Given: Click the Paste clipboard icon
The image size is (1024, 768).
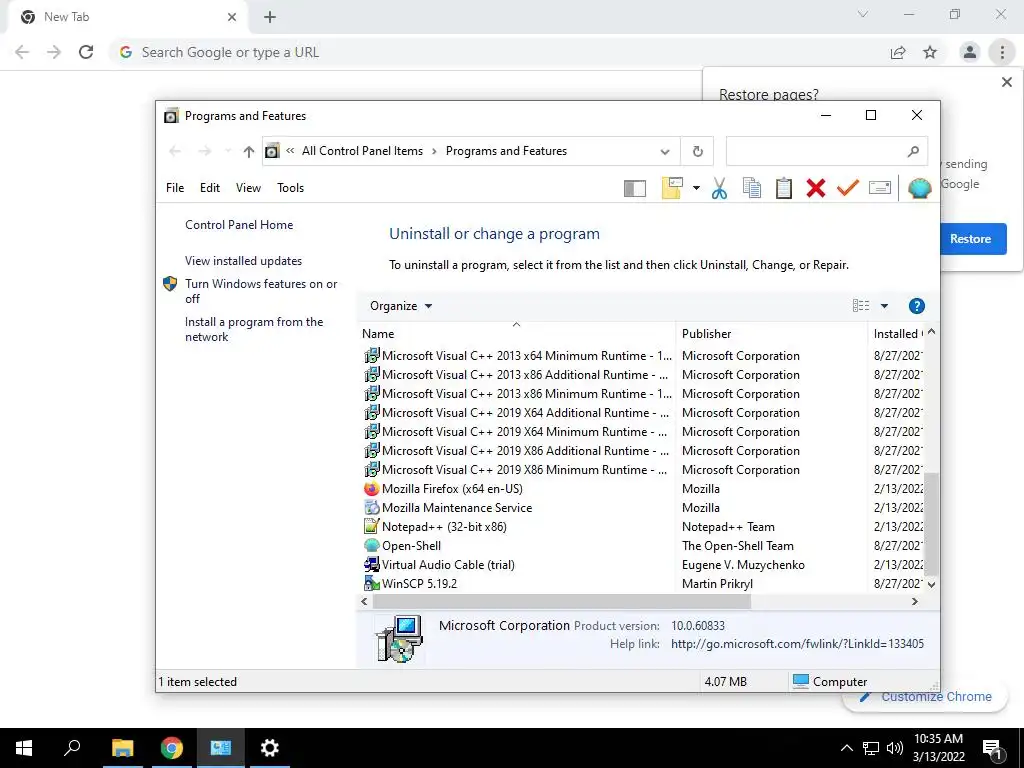Looking at the screenshot, I should [x=784, y=188].
